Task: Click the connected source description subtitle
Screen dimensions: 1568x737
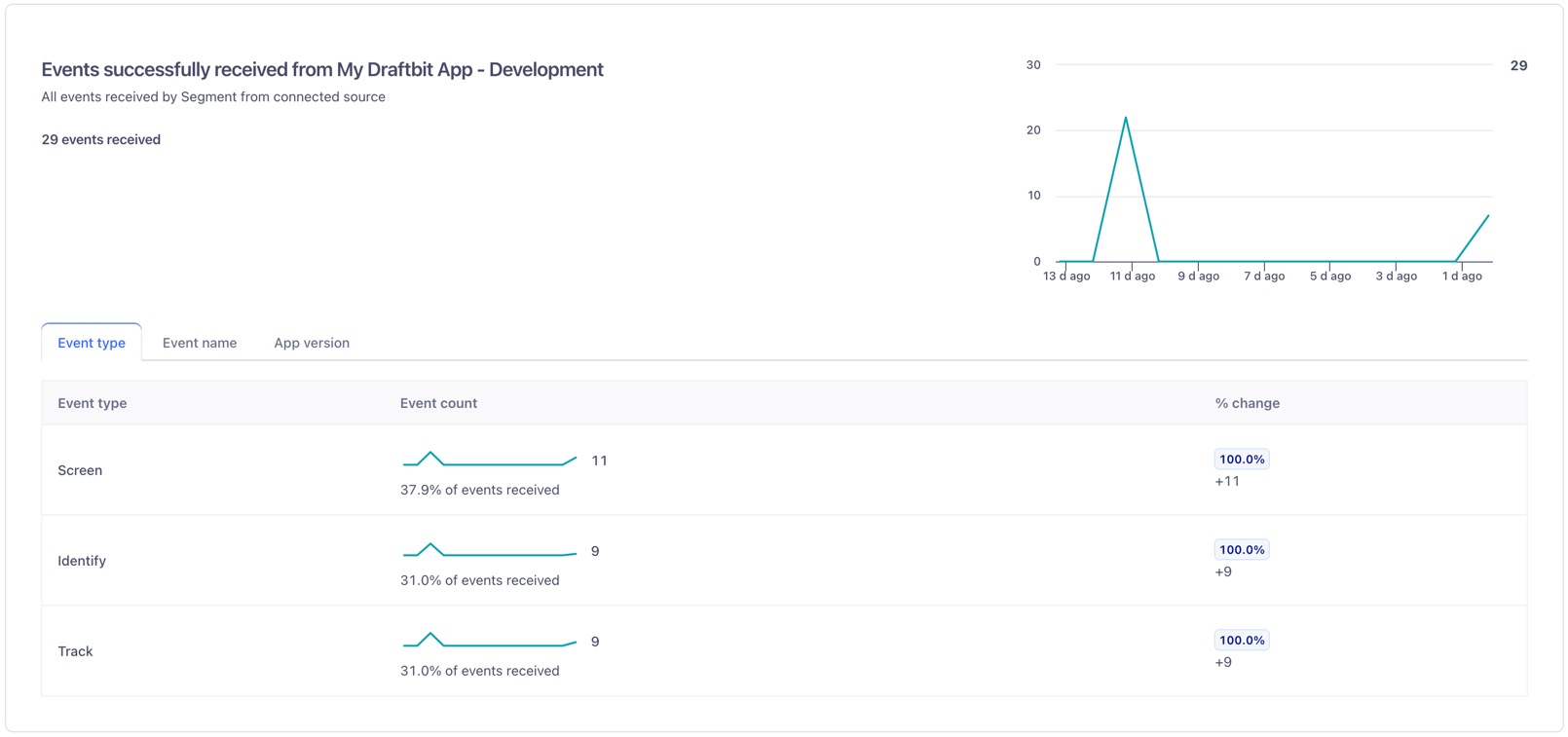Action: point(213,96)
